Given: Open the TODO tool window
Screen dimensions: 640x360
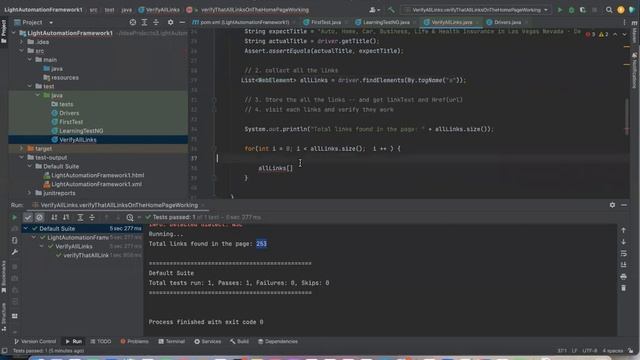Looking at the screenshot, I should [100, 341].
